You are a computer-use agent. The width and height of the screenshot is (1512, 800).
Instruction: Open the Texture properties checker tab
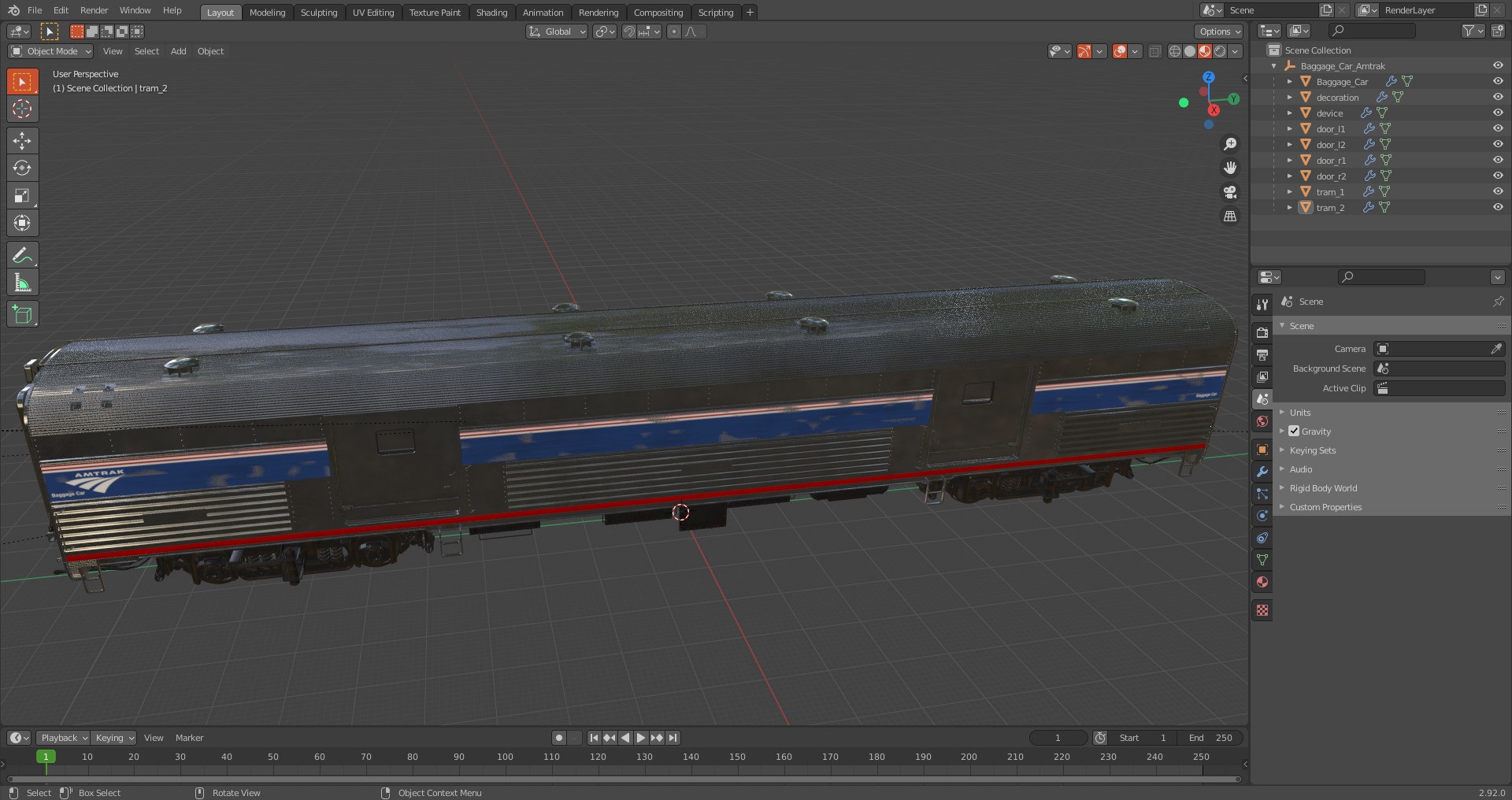[x=1262, y=610]
